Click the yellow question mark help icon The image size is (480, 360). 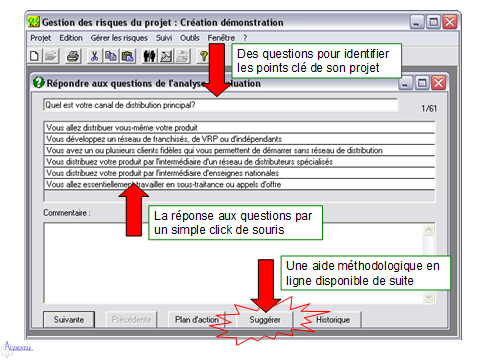pyautogui.click(x=203, y=56)
